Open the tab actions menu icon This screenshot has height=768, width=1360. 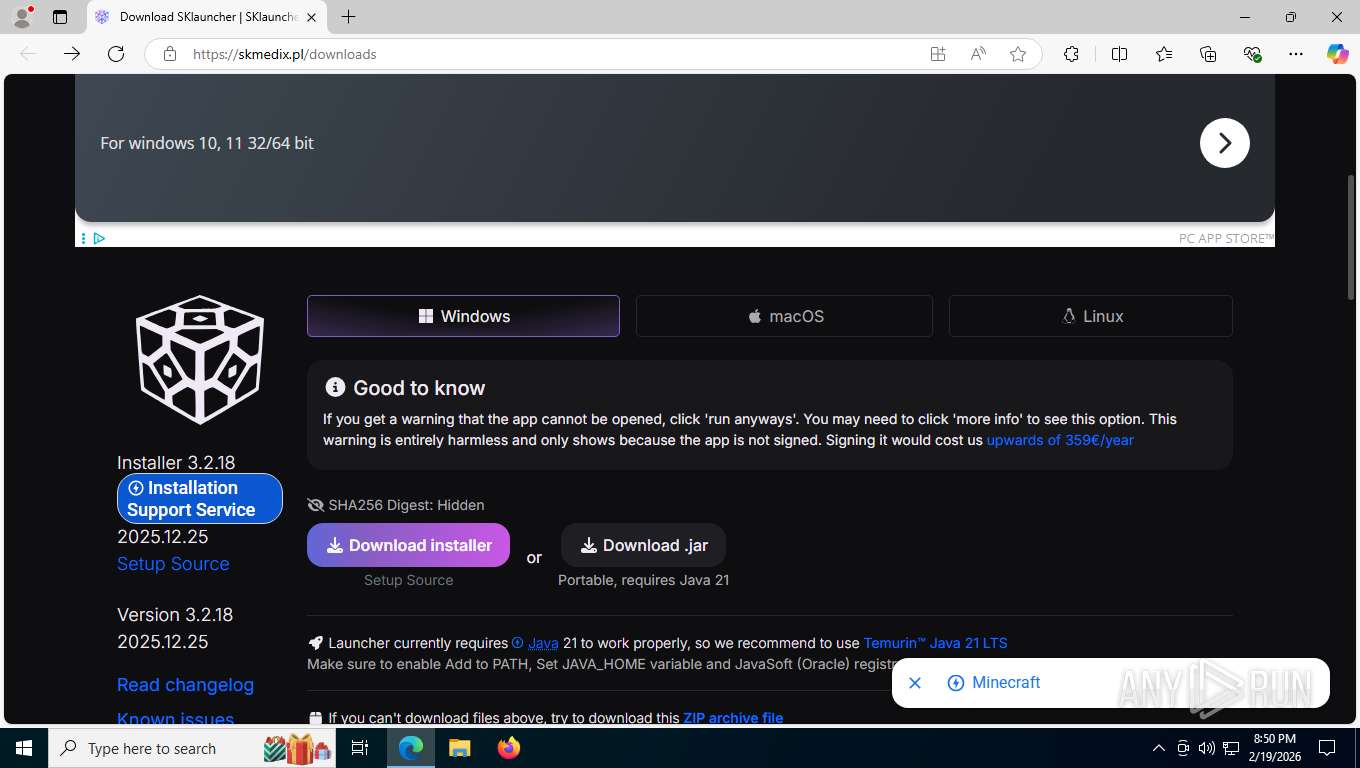click(60, 17)
